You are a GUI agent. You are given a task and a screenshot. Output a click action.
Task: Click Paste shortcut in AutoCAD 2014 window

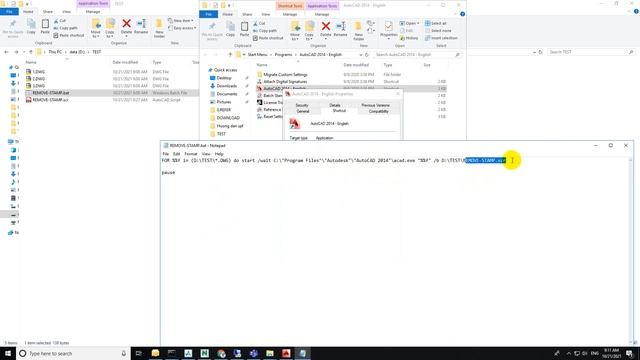pos(268,38)
